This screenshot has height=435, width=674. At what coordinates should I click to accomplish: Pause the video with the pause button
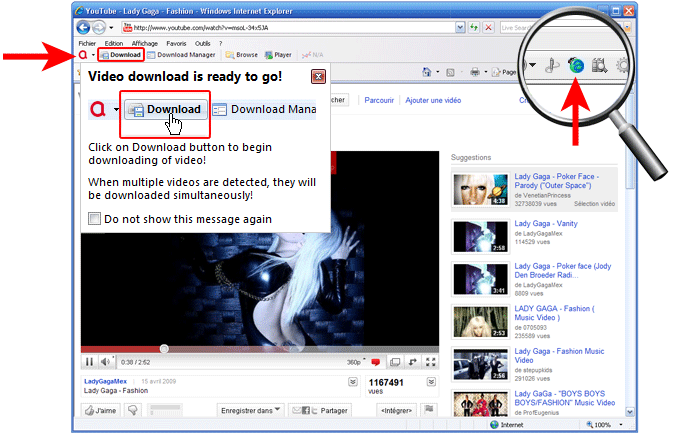[89, 362]
